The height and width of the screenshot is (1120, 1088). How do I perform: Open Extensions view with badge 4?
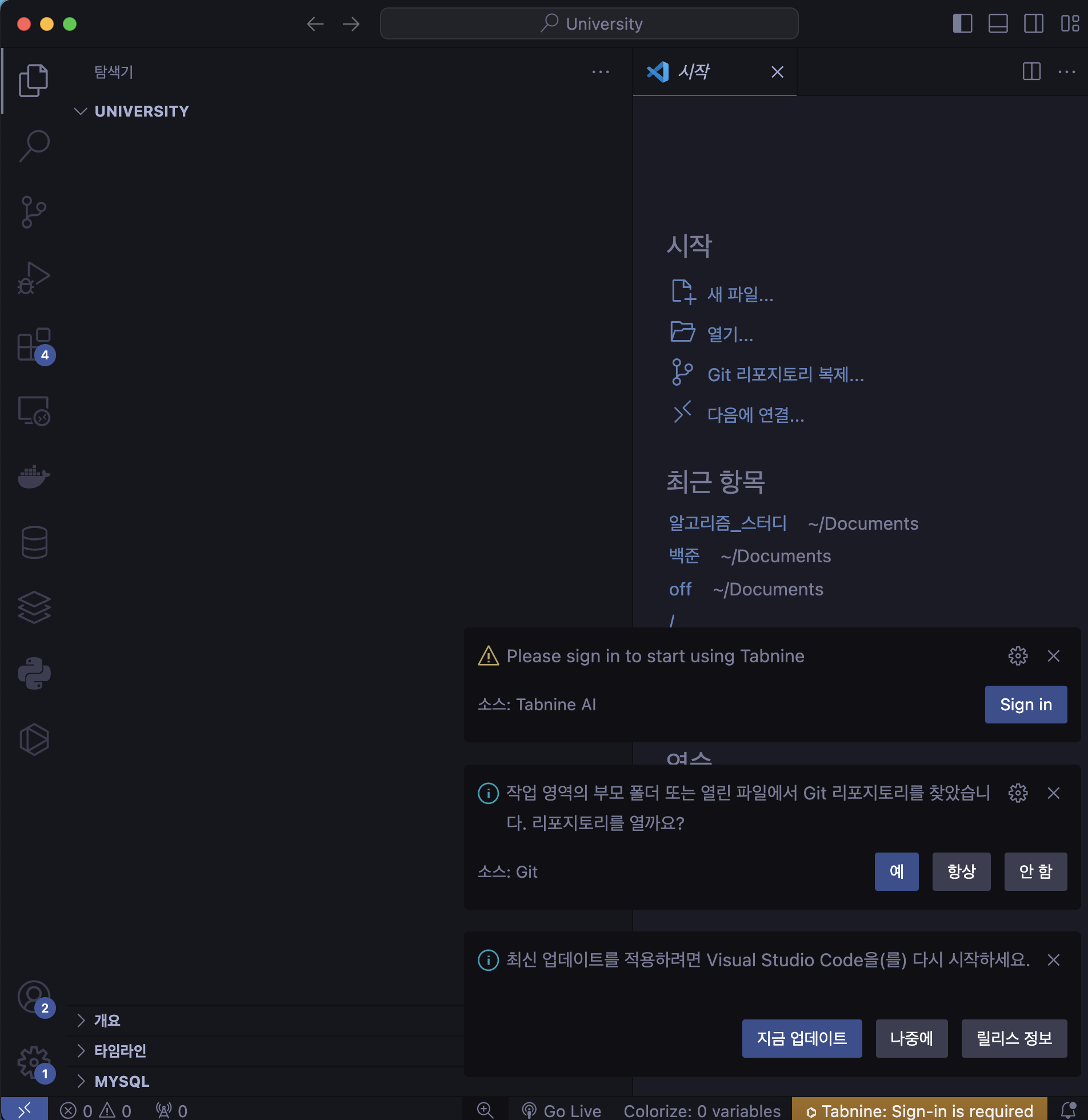coord(34,345)
